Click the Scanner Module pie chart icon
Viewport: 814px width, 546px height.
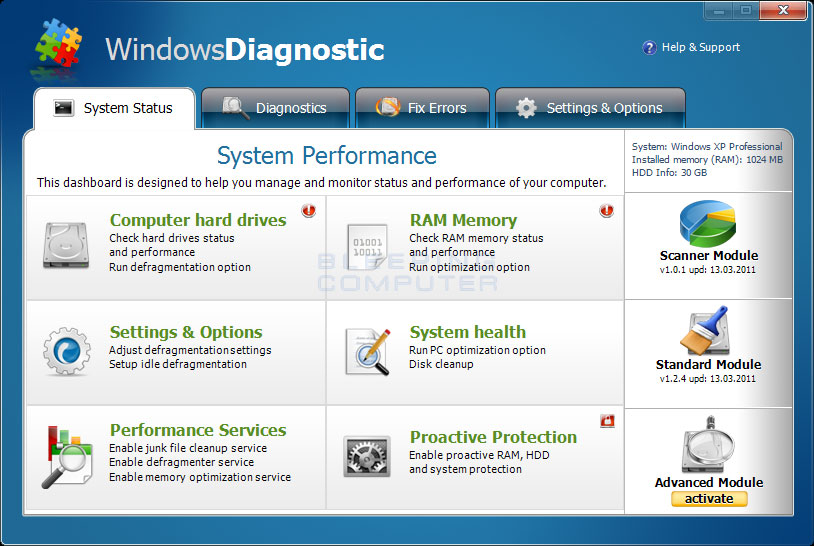708,224
